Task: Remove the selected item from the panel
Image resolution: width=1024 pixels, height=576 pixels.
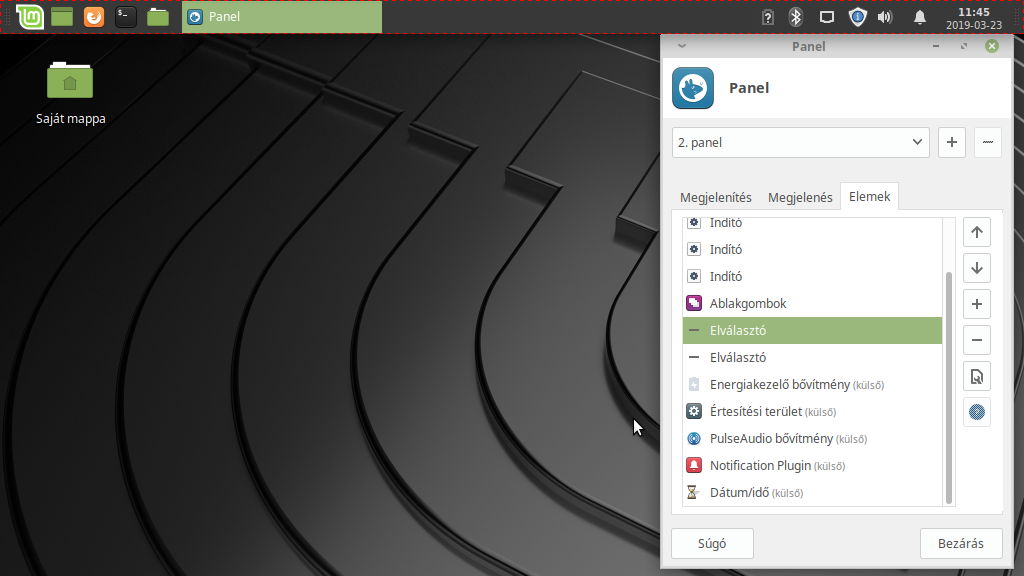Action: (977, 340)
